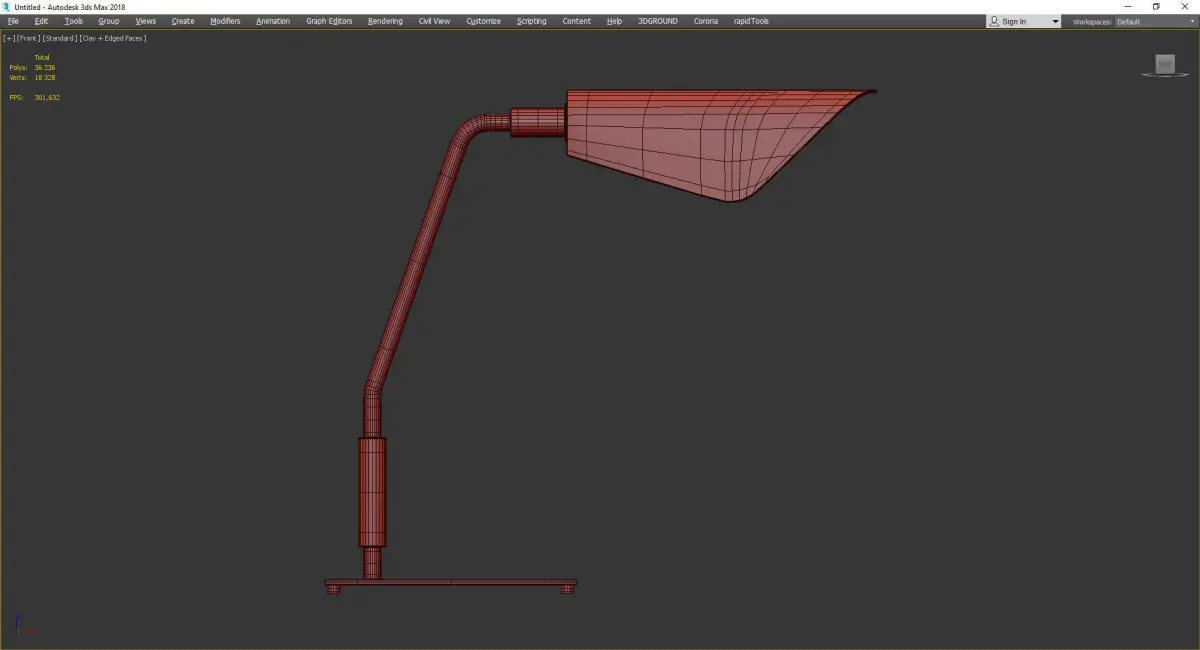Open the Help menu
The height and width of the screenshot is (650, 1200).
coord(614,21)
